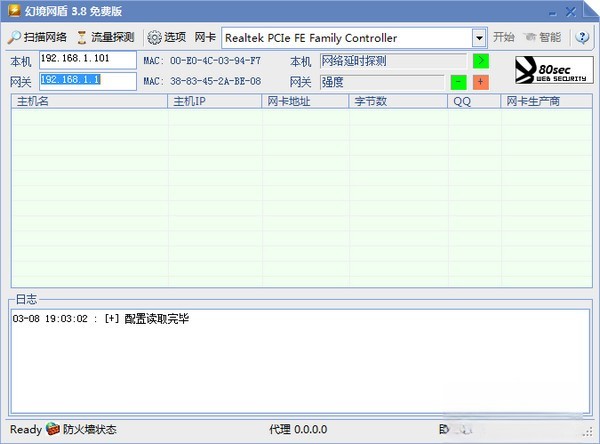Click the firewall status icon in status bar

coord(53,429)
